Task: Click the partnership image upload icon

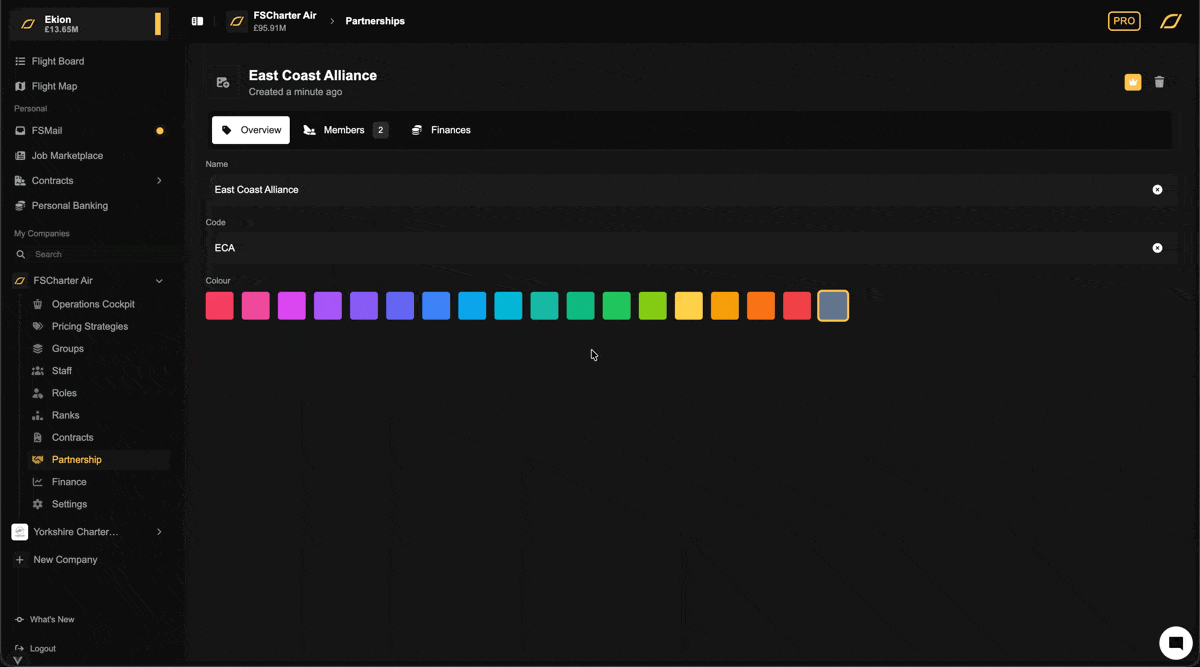Action: (223, 83)
